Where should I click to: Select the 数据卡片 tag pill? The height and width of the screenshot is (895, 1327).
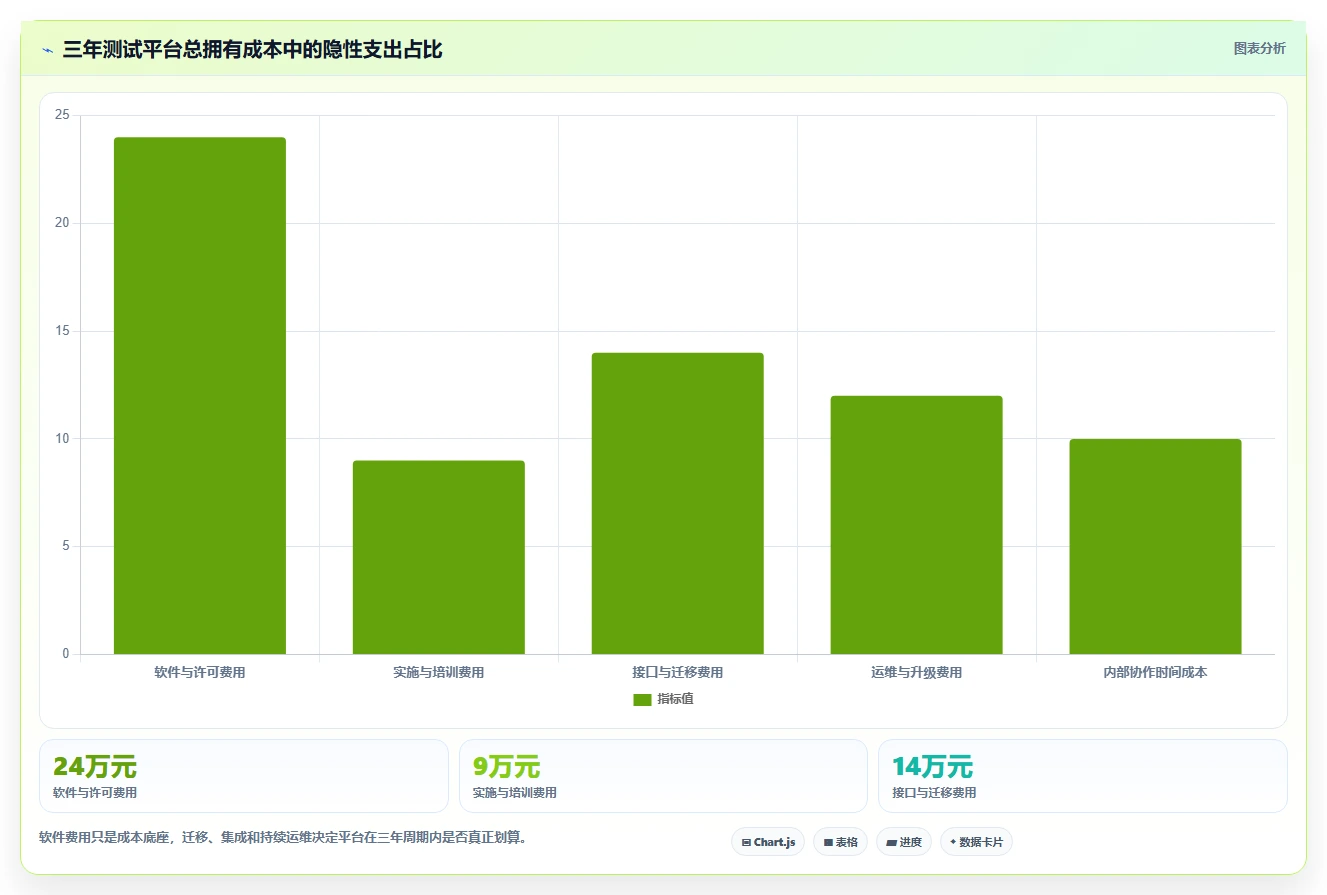coord(976,842)
